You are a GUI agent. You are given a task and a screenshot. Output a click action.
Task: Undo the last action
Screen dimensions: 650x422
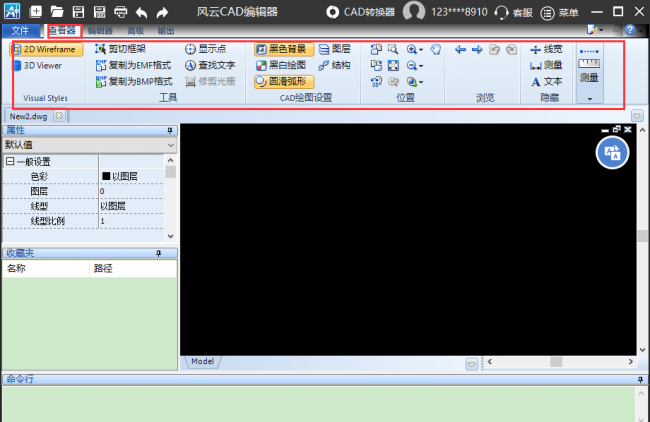[141, 12]
